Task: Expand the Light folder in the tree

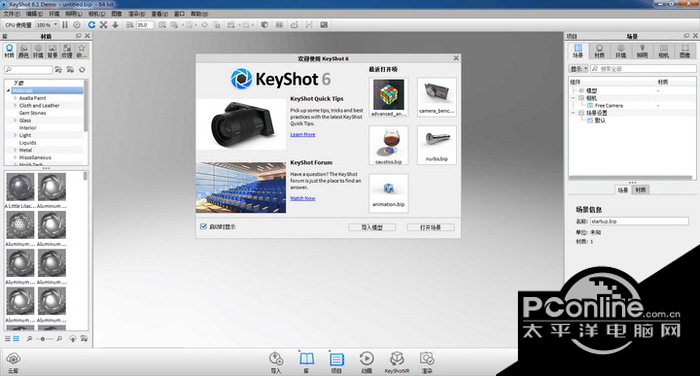Action: pos(15,135)
